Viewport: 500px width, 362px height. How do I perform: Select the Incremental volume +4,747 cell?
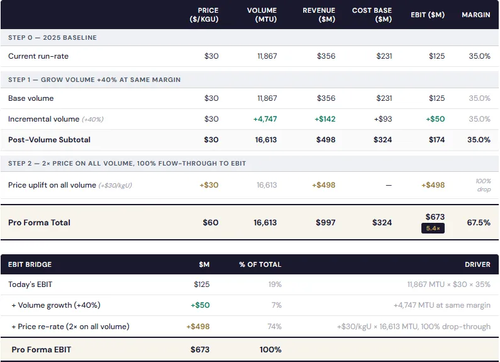pyautogui.click(x=265, y=119)
